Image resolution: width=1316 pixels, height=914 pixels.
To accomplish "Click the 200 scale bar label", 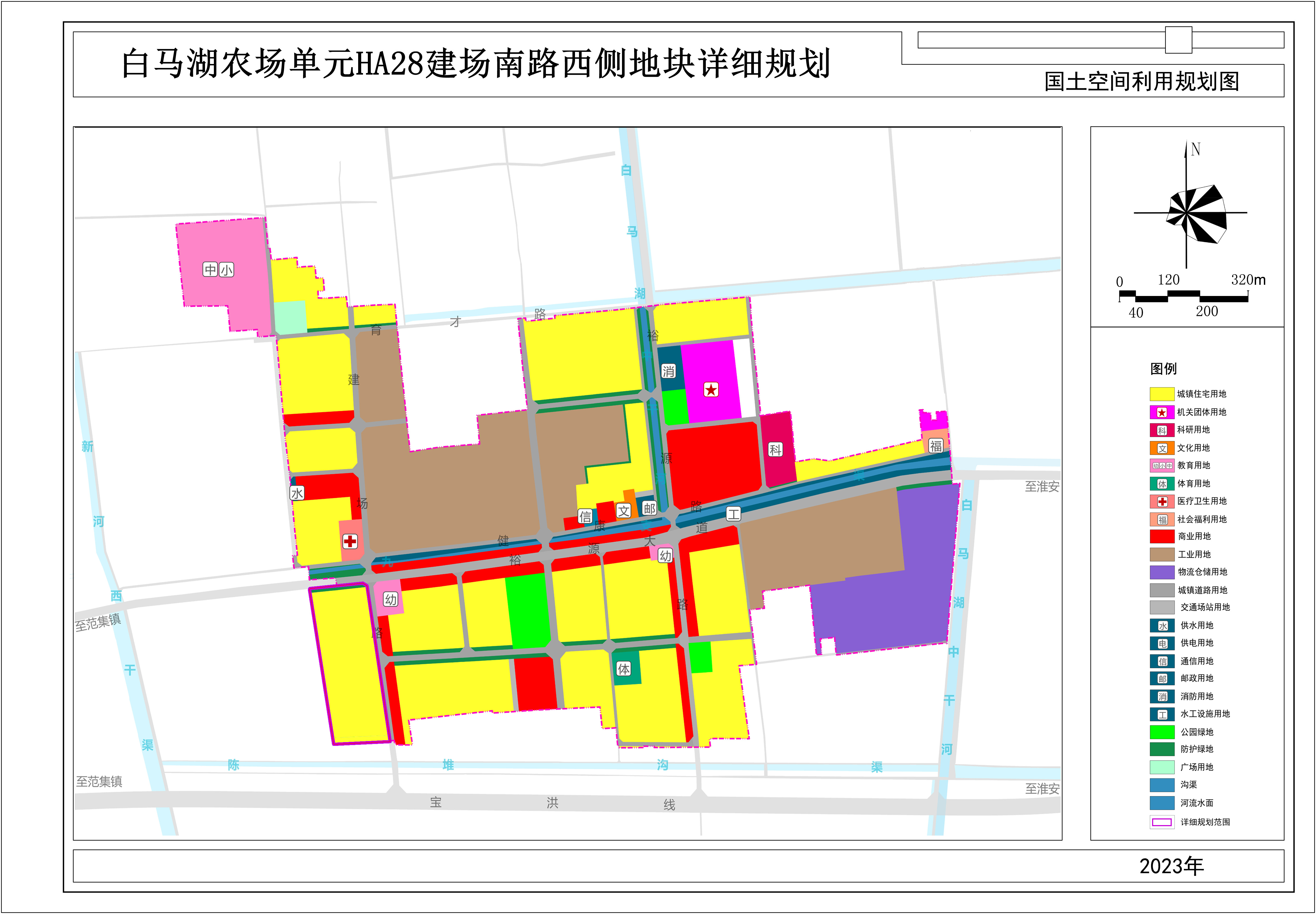I will pyautogui.click(x=1207, y=311).
